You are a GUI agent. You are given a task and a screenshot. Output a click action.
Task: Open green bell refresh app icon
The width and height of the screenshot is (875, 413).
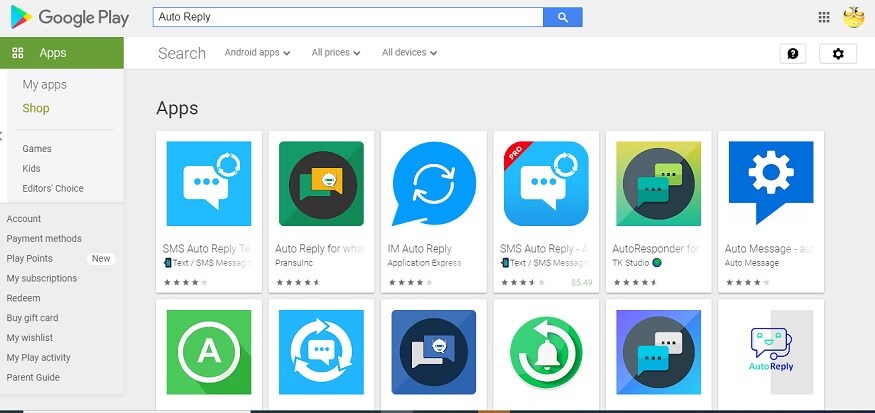tap(546, 352)
